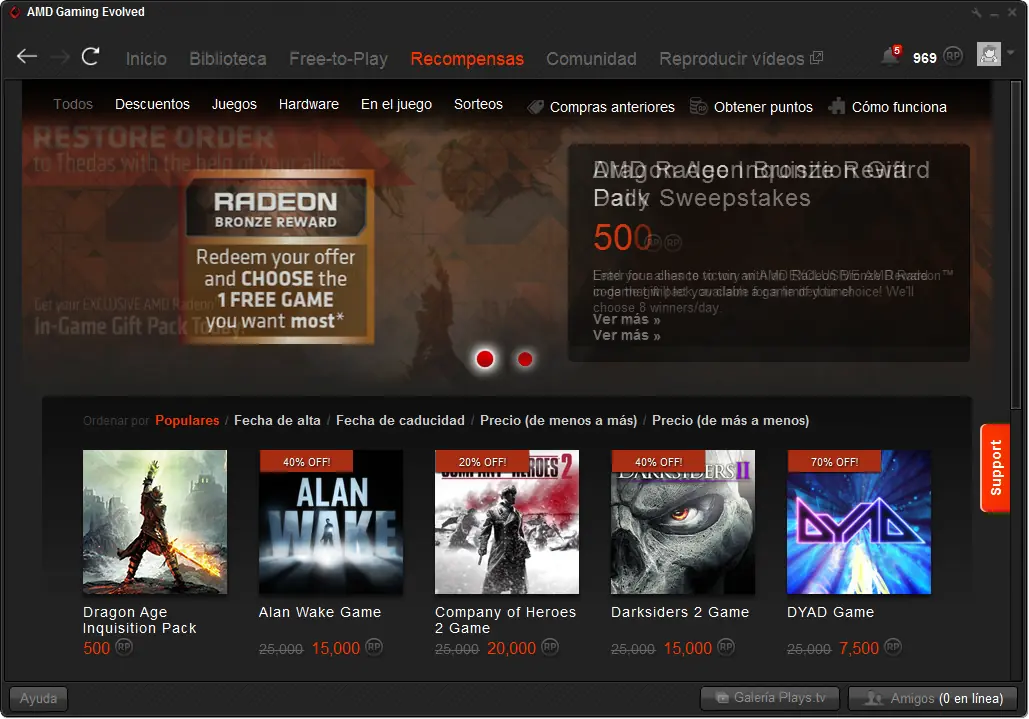Click the tag icon beside Compras anteriores

(x=536, y=107)
